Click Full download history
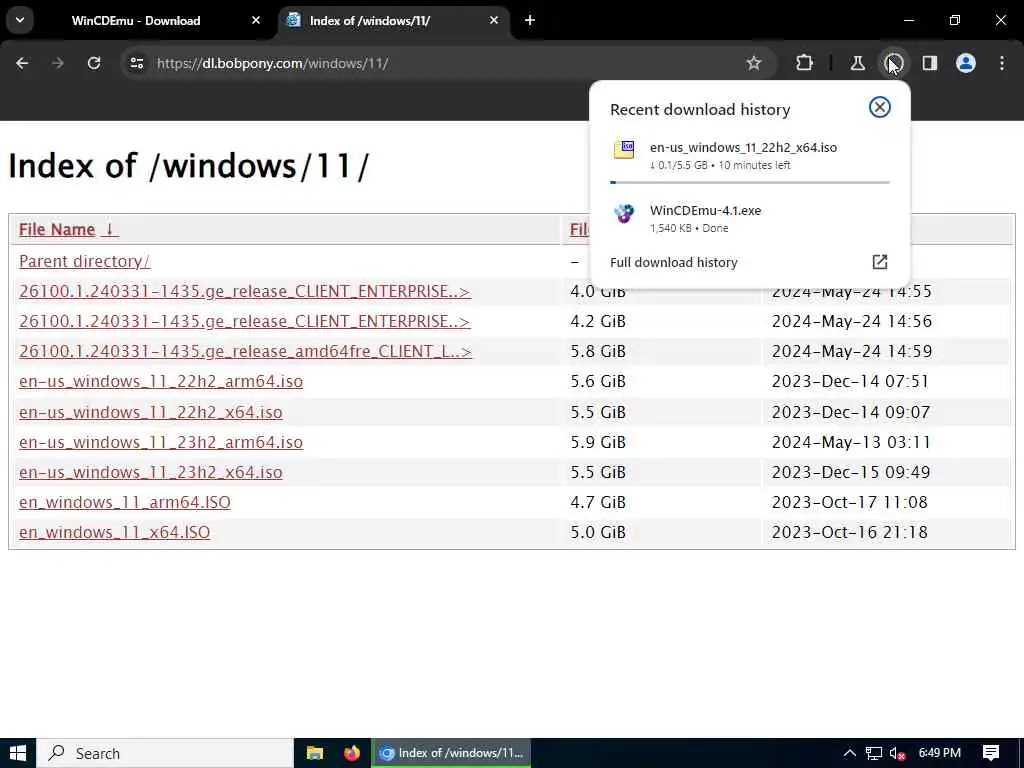Viewport: 1024px width, 768px height. pyautogui.click(x=673, y=262)
